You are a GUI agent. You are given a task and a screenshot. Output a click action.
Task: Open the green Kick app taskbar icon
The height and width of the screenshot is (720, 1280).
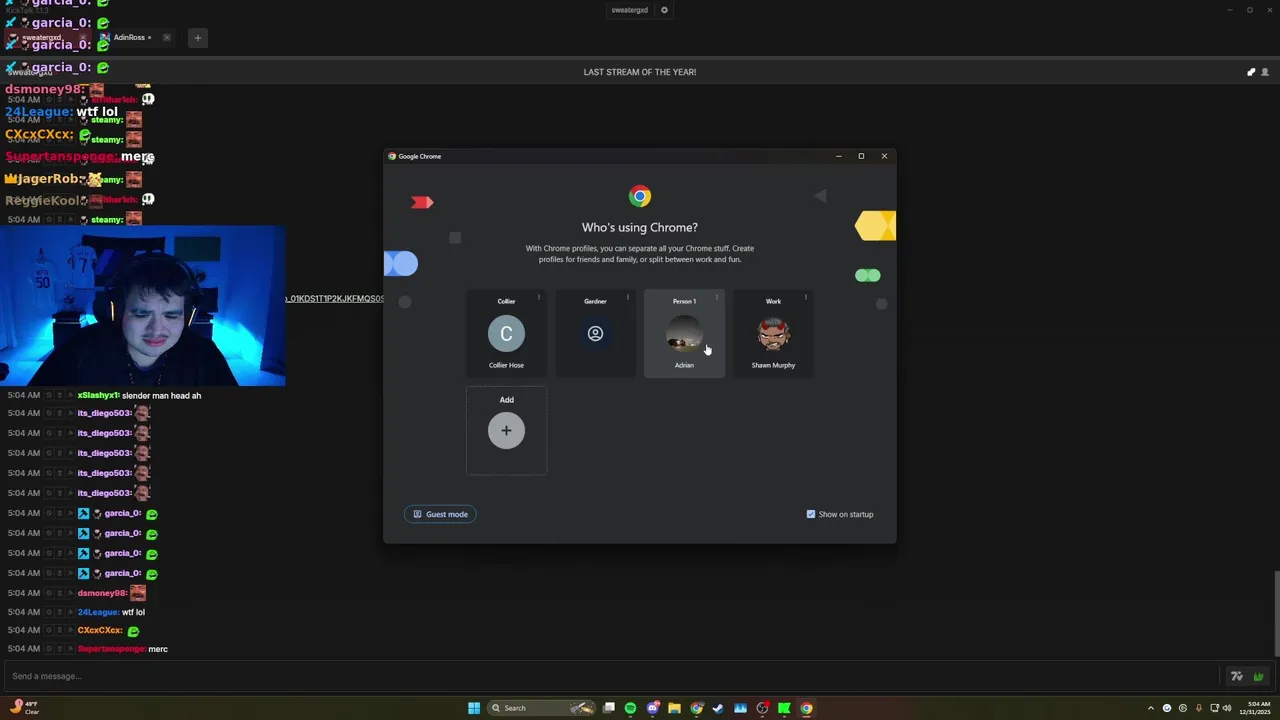(784, 708)
